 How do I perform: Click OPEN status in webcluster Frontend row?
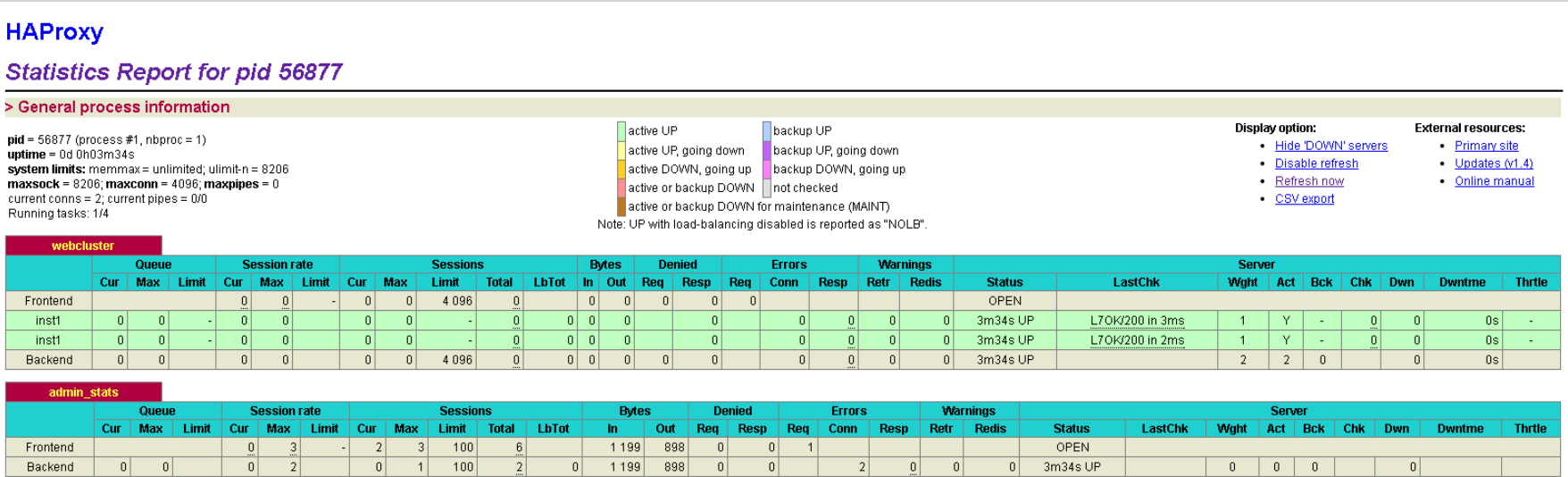(1005, 301)
